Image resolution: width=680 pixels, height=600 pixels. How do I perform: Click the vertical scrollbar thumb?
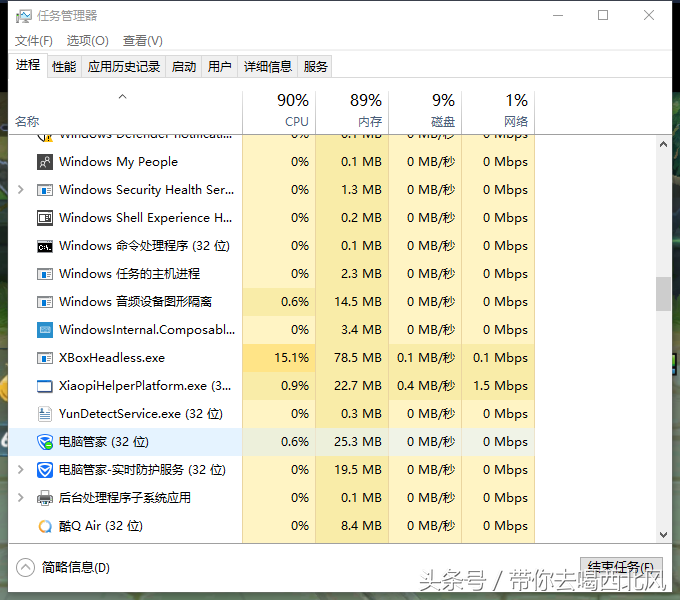[663, 294]
